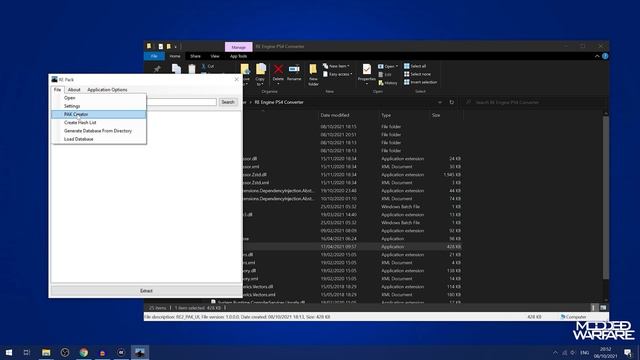Open Application Options menu in RE Pack
Screen dimensions: 640x360
tap(107, 90)
